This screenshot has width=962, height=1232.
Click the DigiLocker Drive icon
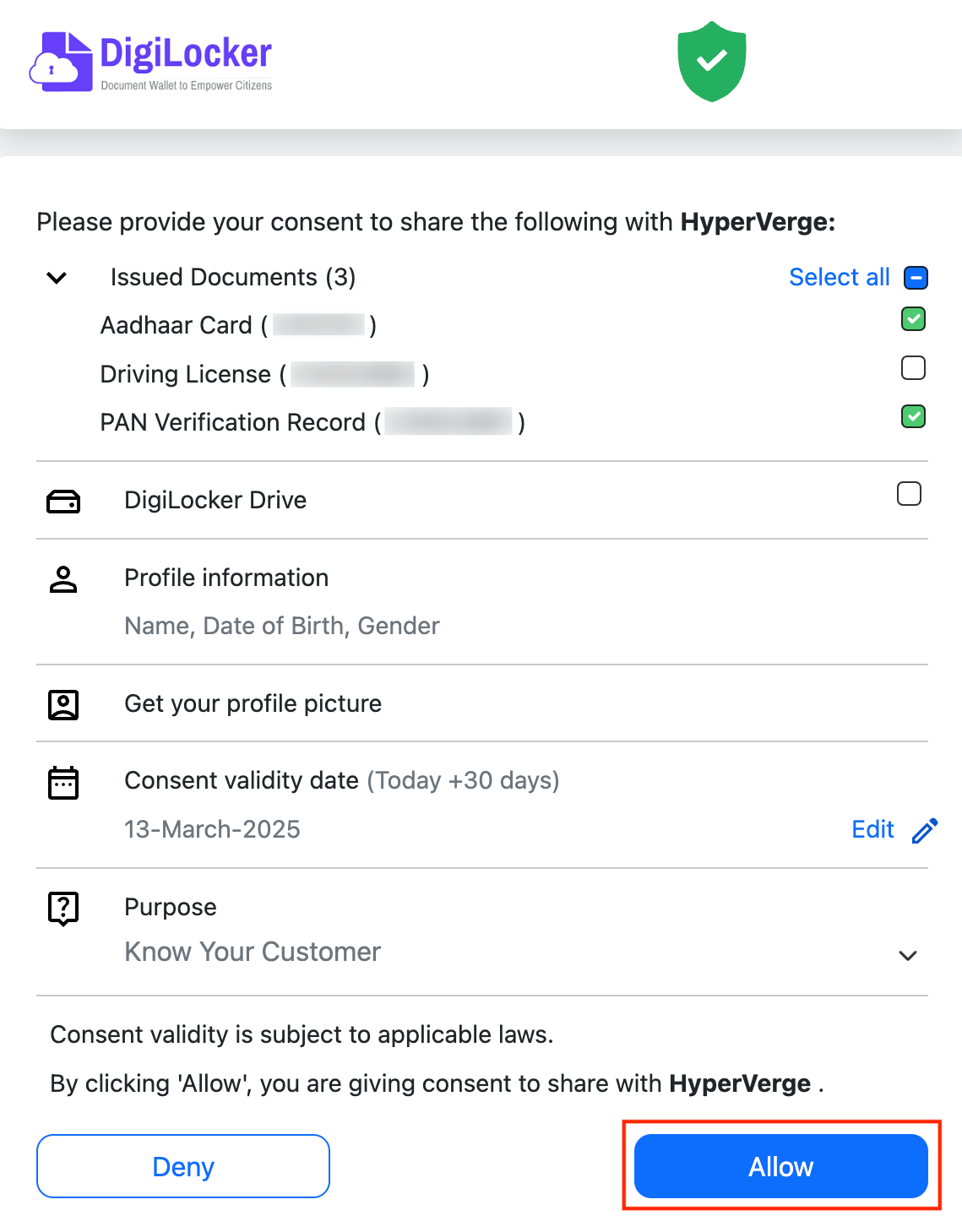coord(63,502)
